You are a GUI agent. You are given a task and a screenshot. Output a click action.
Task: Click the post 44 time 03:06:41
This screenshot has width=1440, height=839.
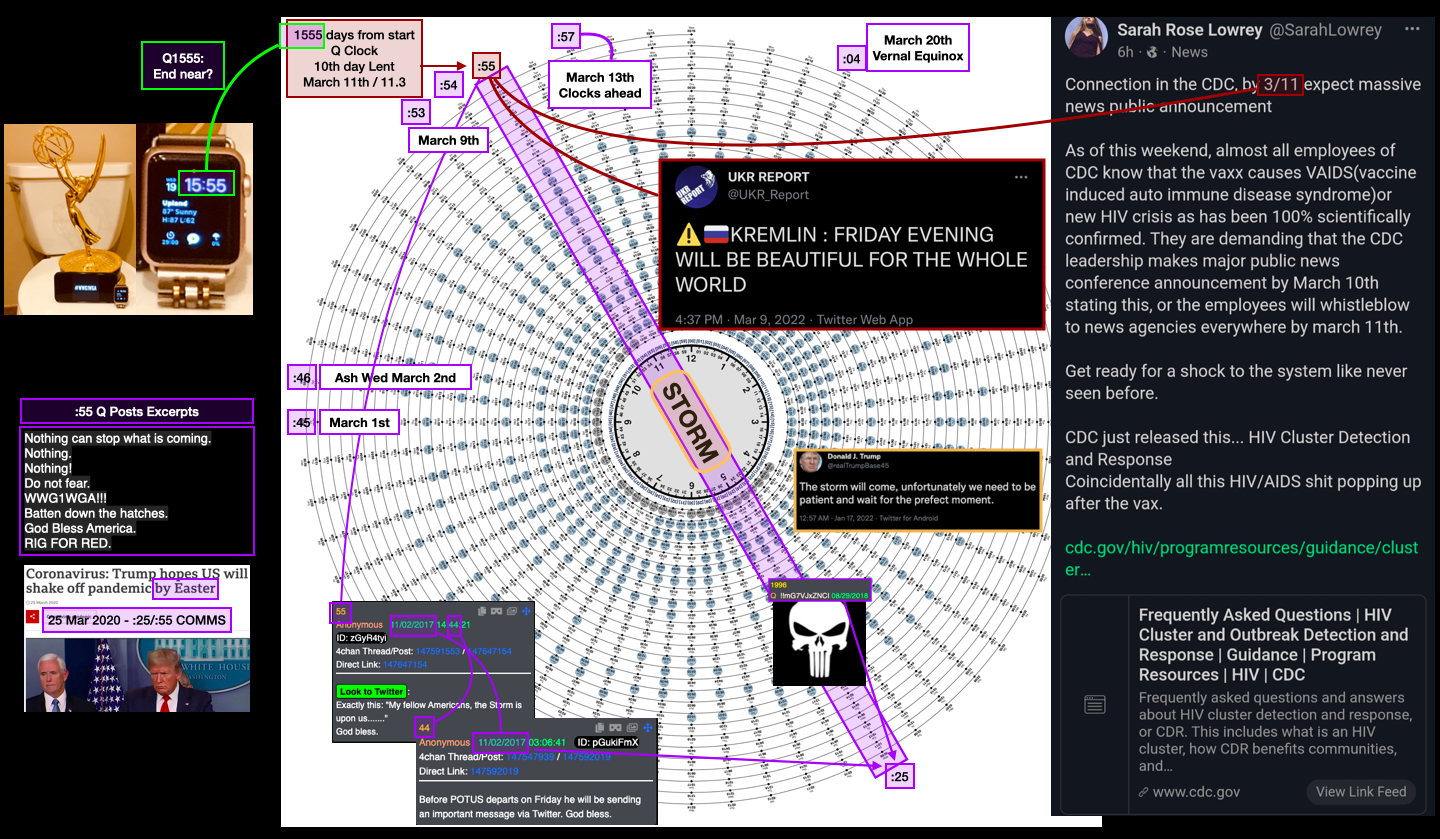click(x=548, y=742)
